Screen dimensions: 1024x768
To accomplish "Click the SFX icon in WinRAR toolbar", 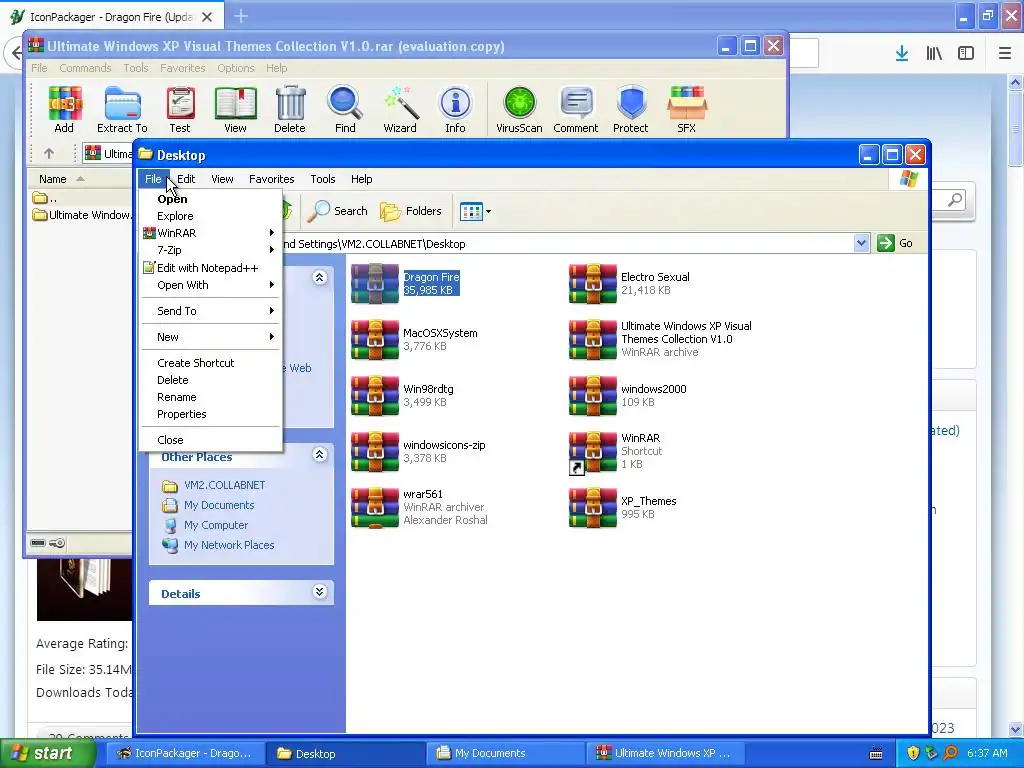I will pyautogui.click(x=686, y=110).
